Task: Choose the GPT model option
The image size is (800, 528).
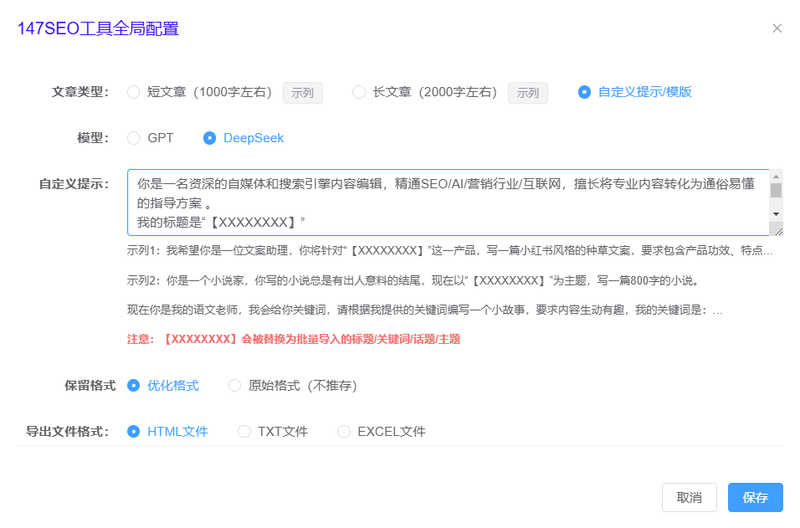Action: click(x=151, y=138)
